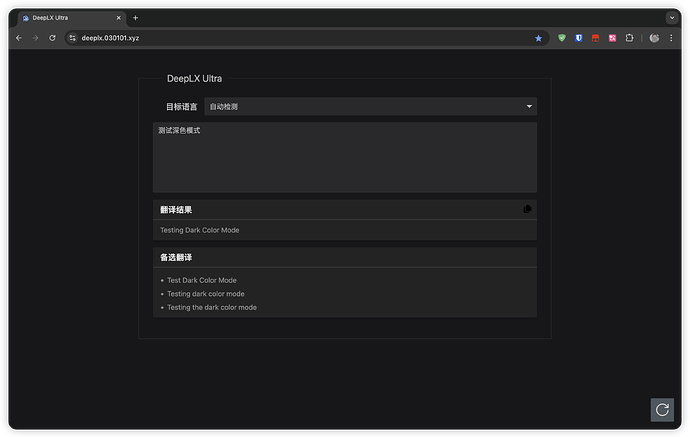690x437 pixels.
Task: Click the 备选翻译 header
Action: click(x=176, y=257)
